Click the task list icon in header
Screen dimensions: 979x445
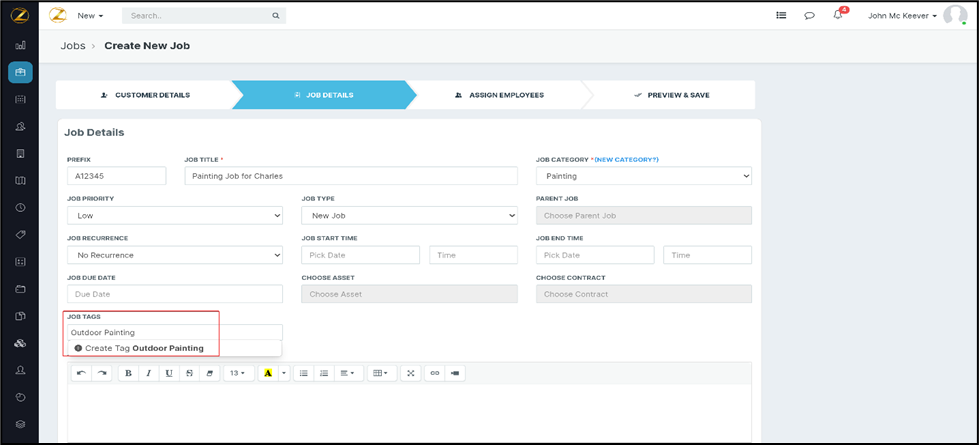click(781, 16)
